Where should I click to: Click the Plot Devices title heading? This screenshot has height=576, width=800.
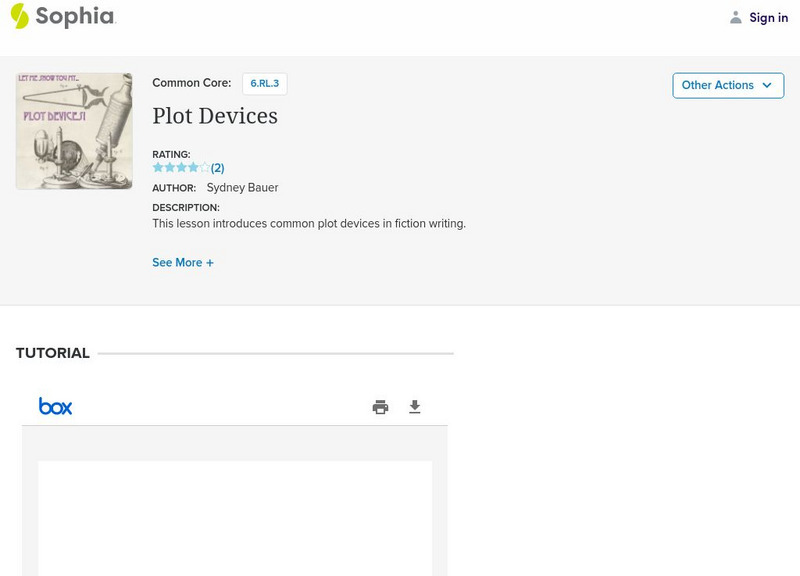(x=215, y=116)
